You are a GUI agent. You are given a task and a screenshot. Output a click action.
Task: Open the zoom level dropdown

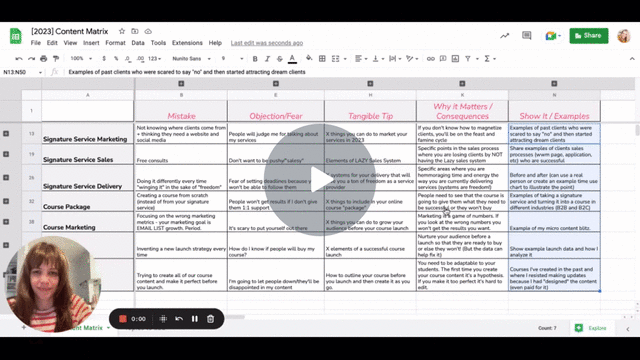click(81, 59)
